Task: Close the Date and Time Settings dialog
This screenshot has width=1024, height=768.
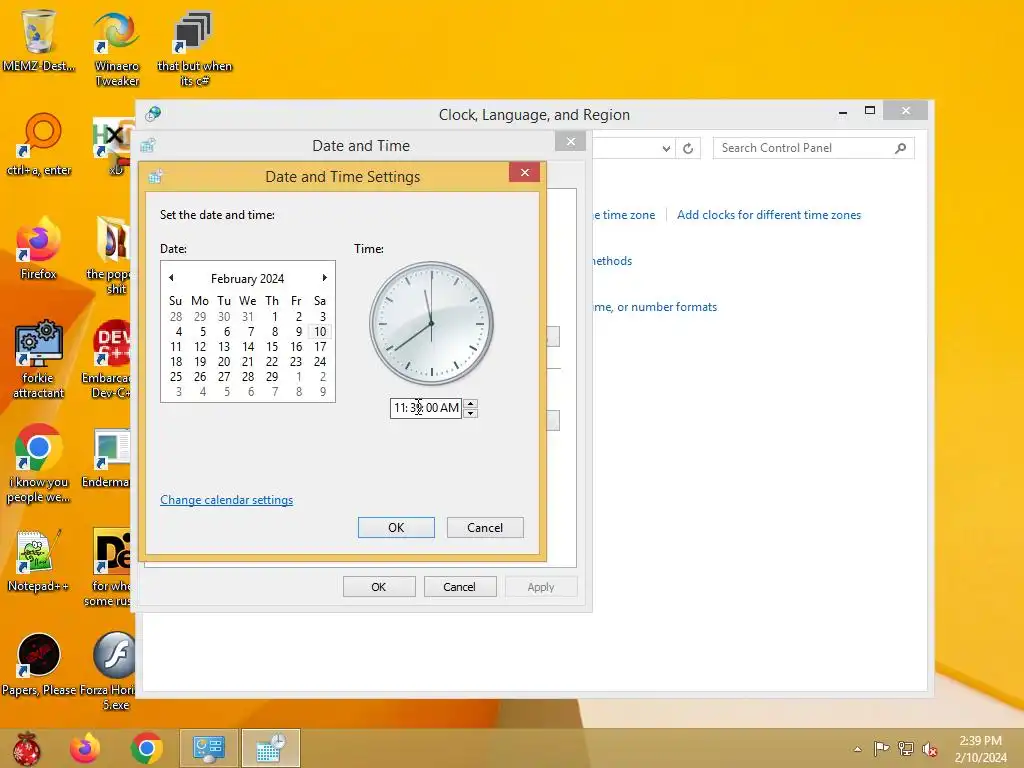Action: 524,172
